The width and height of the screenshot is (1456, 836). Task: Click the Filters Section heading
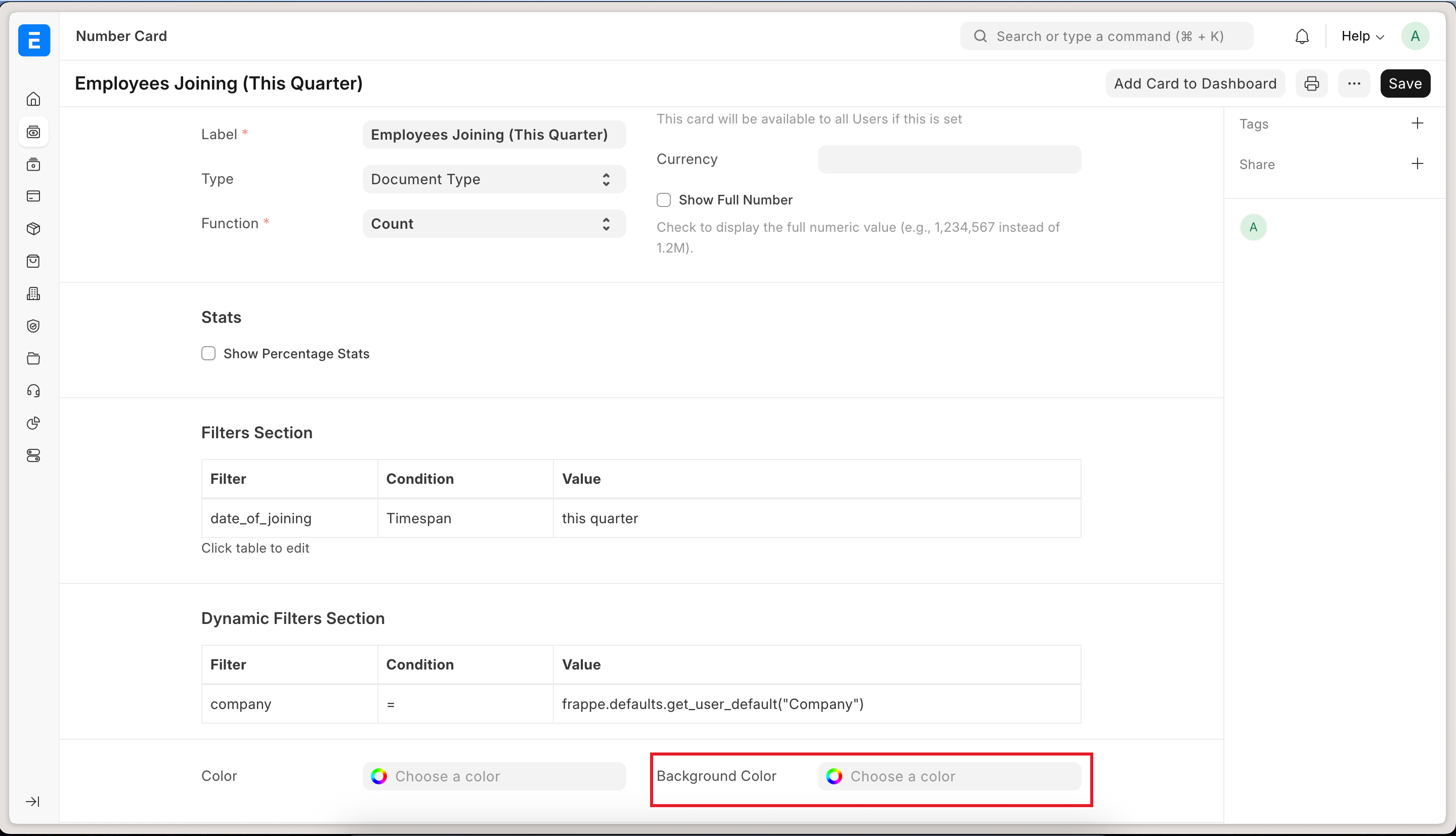pyautogui.click(x=256, y=433)
